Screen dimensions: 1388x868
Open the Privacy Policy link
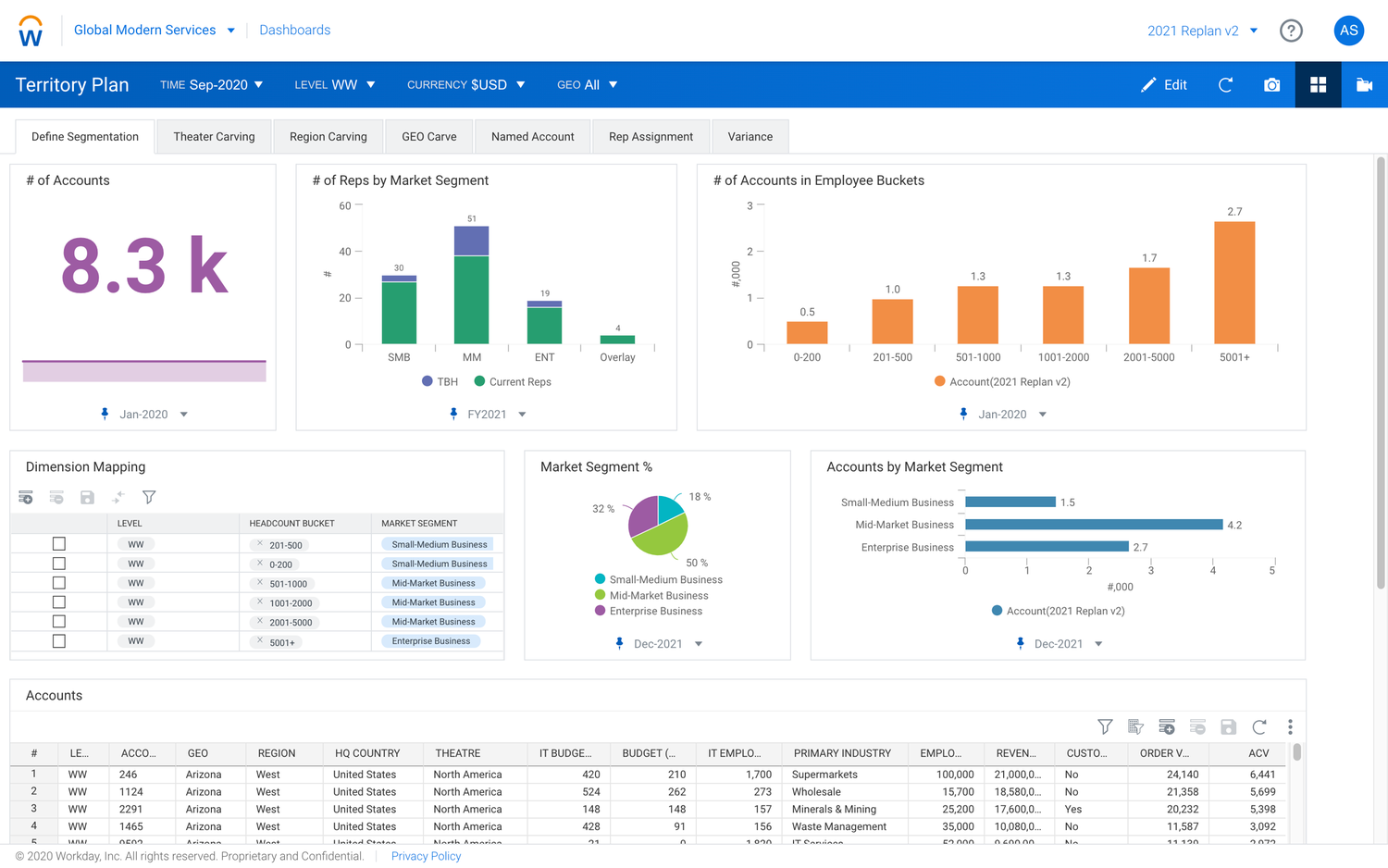click(x=426, y=856)
